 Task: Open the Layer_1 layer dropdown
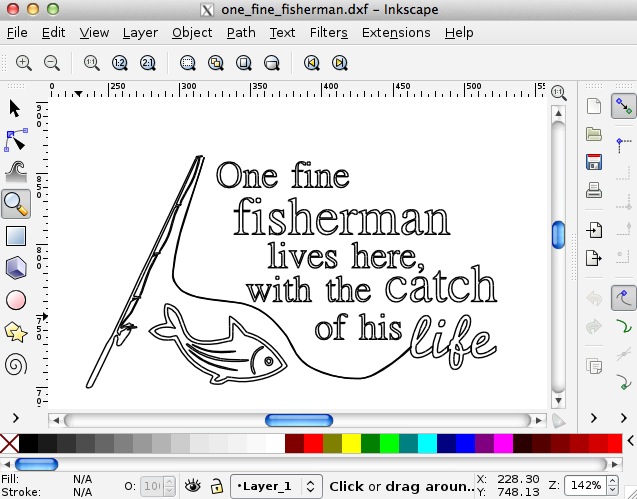point(278,486)
